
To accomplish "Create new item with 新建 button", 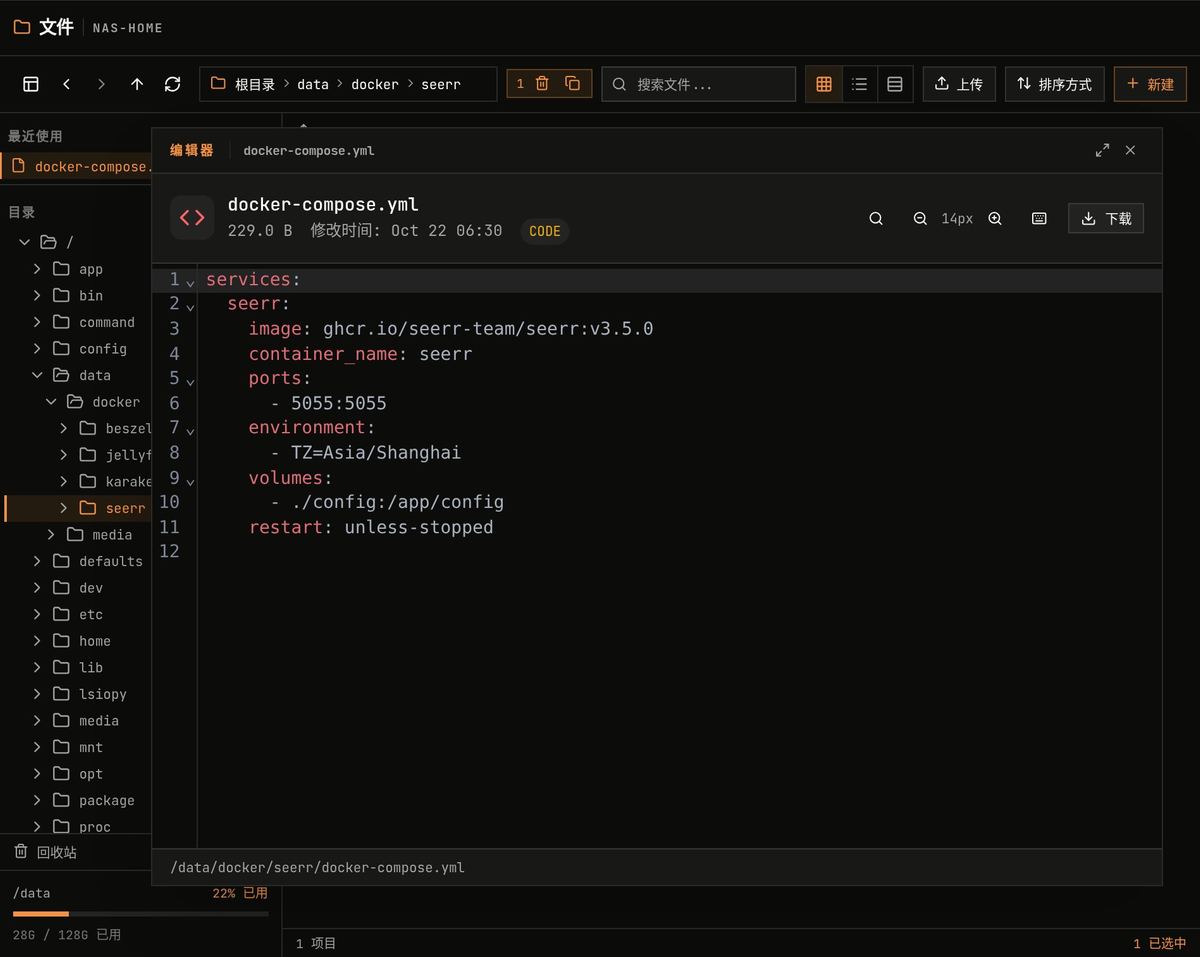I will click(1151, 84).
